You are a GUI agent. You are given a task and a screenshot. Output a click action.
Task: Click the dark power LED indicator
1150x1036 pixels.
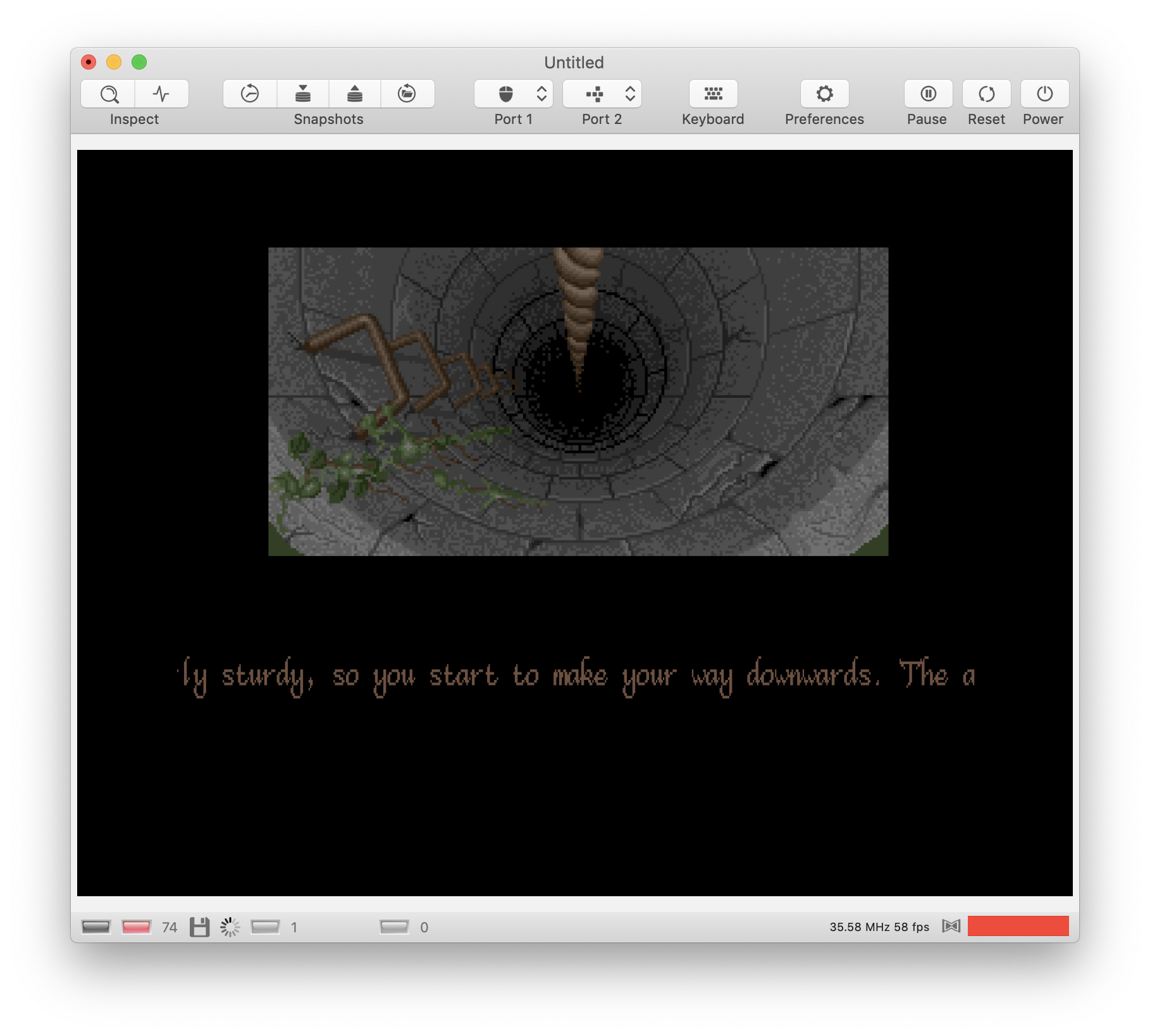click(x=96, y=927)
